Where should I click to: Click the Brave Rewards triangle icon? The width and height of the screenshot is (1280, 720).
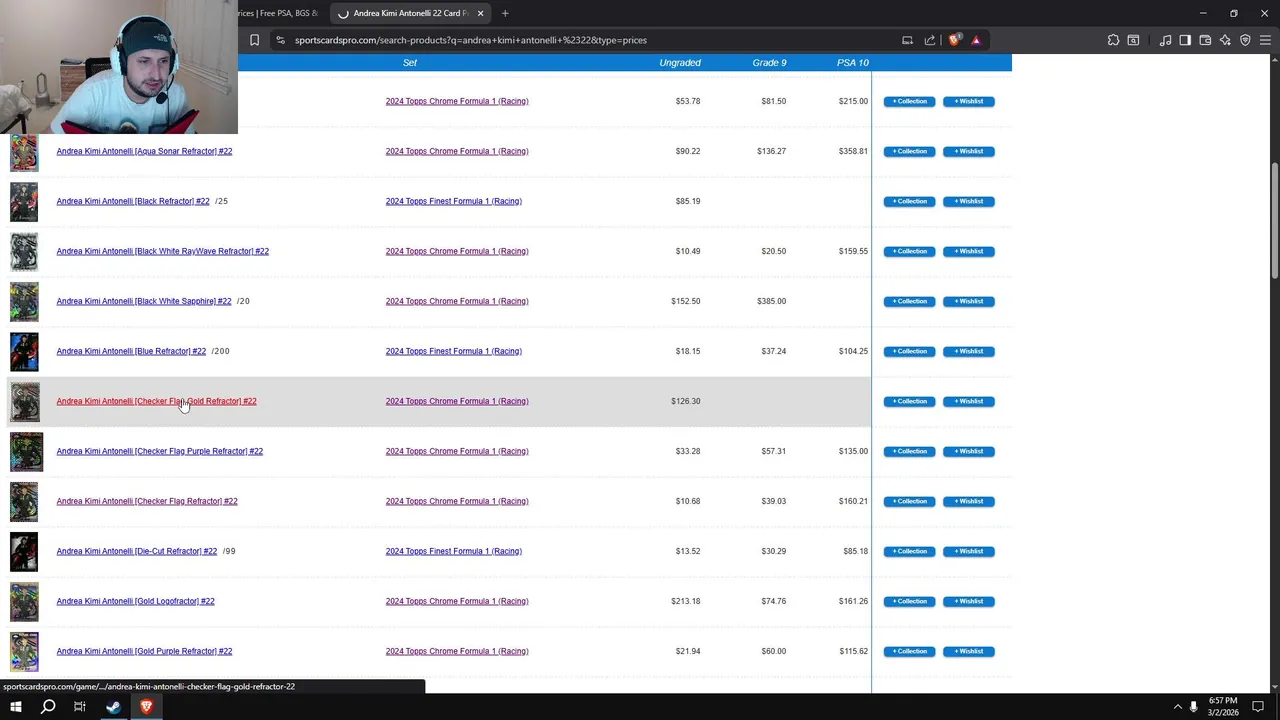976,40
